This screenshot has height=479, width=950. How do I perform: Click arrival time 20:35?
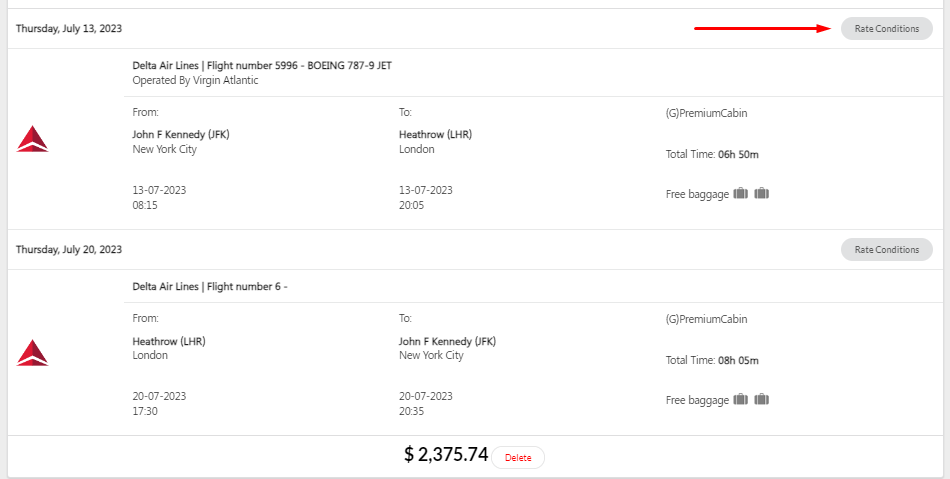[411, 411]
